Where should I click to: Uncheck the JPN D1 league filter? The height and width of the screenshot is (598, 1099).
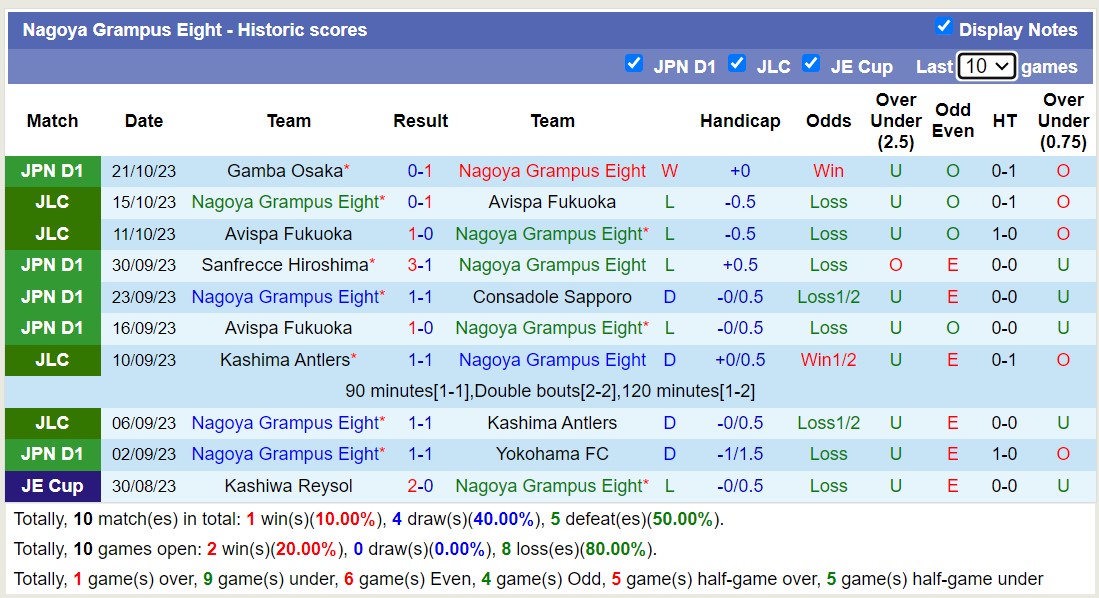click(x=634, y=64)
